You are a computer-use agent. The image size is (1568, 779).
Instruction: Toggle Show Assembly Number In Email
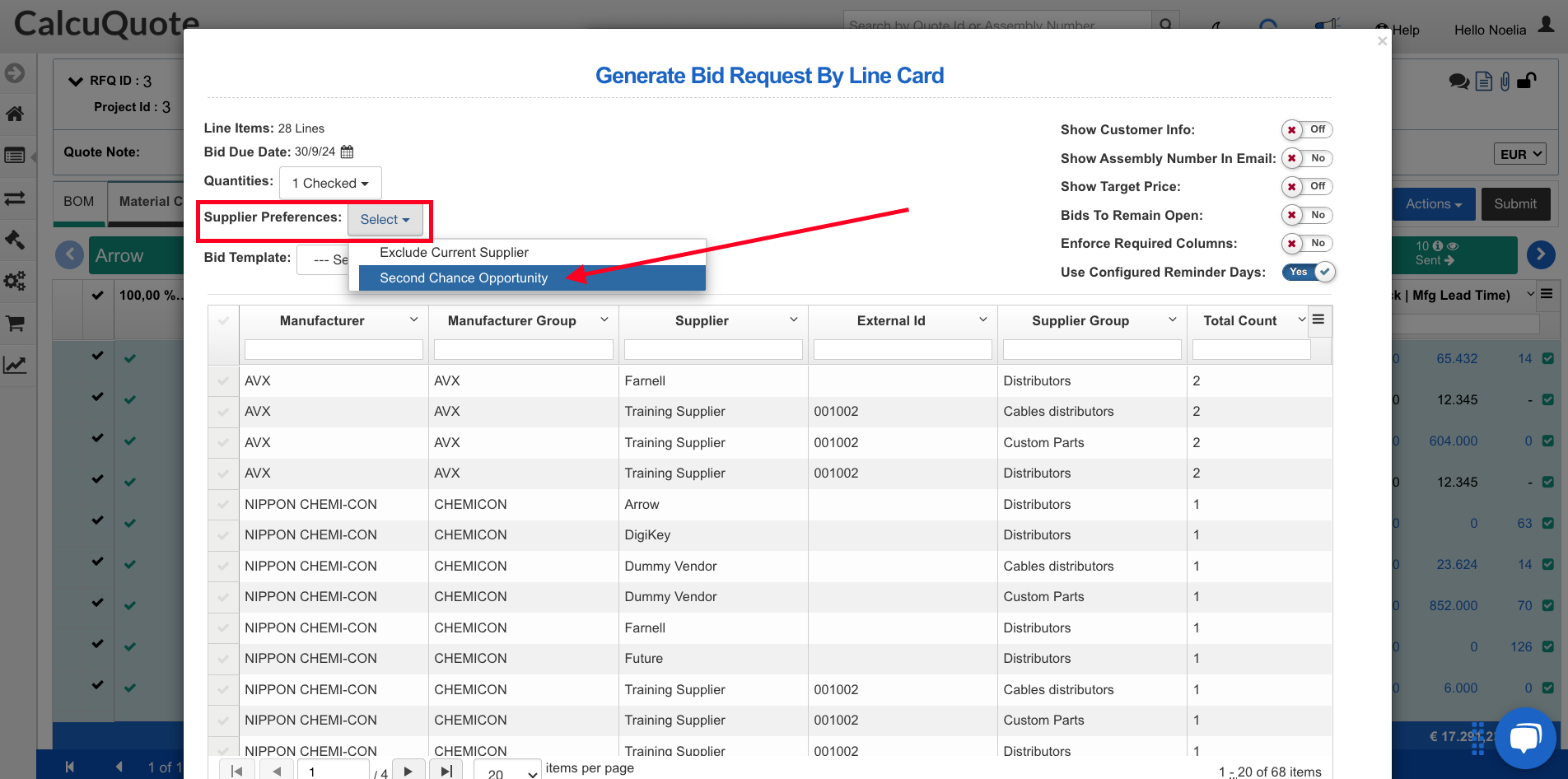(x=1307, y=158)
